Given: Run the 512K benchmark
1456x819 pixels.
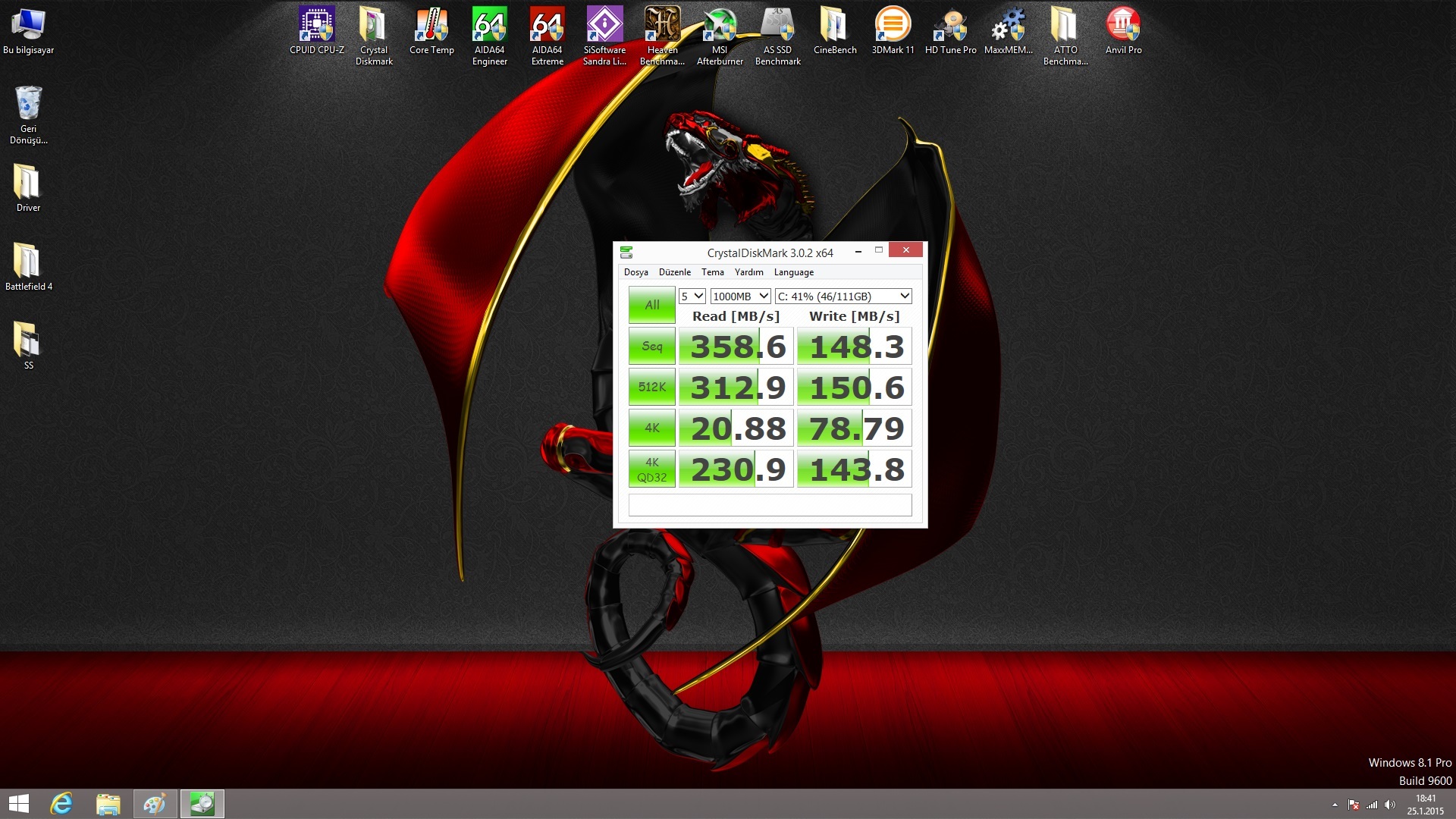Looking at the screenshot, I should [x=651, y=387].
